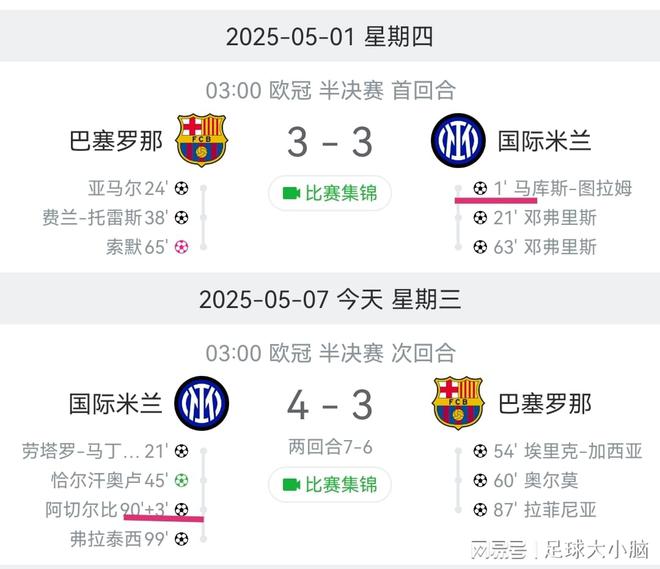Click Inter Milan crest in second-leg match
The image size is (660, 569).
coord(202,402)
